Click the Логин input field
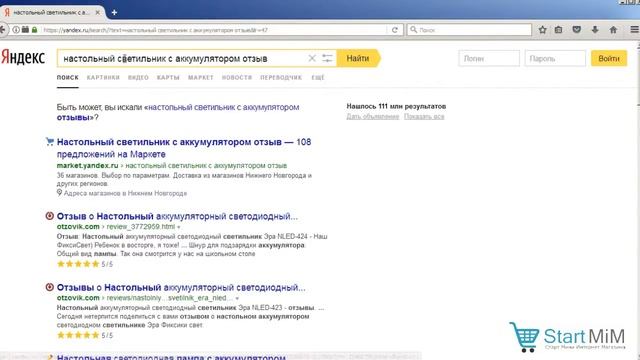Screen dimensions: 640x360 (489, 58)
